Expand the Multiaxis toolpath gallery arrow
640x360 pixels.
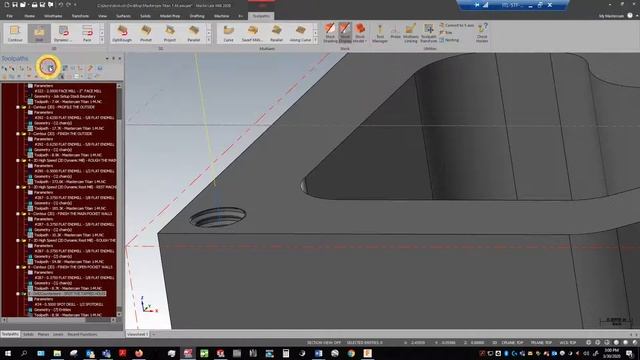tap(315, 40)
